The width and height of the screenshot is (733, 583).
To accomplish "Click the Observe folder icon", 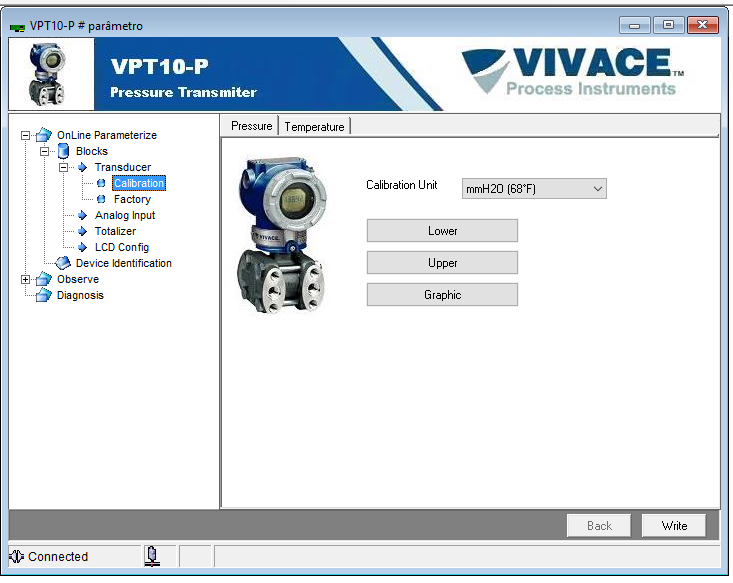I will [43, 279].
